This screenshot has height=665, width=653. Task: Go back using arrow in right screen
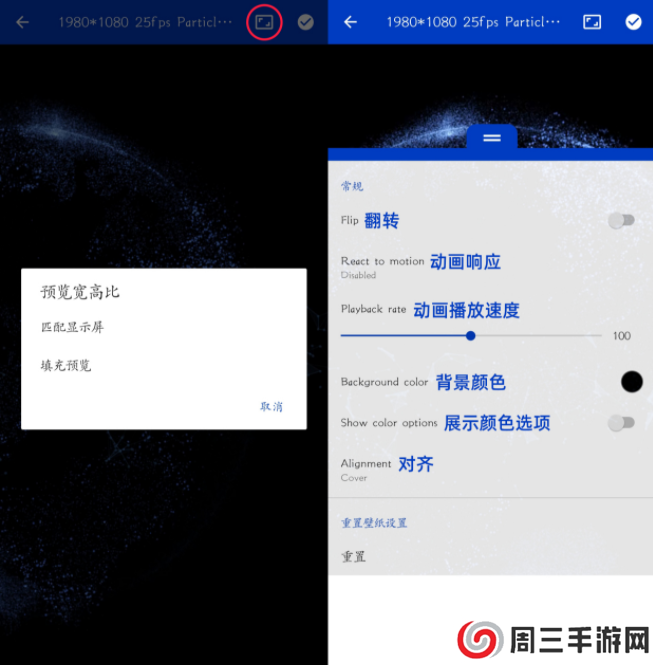click(350, 22)
